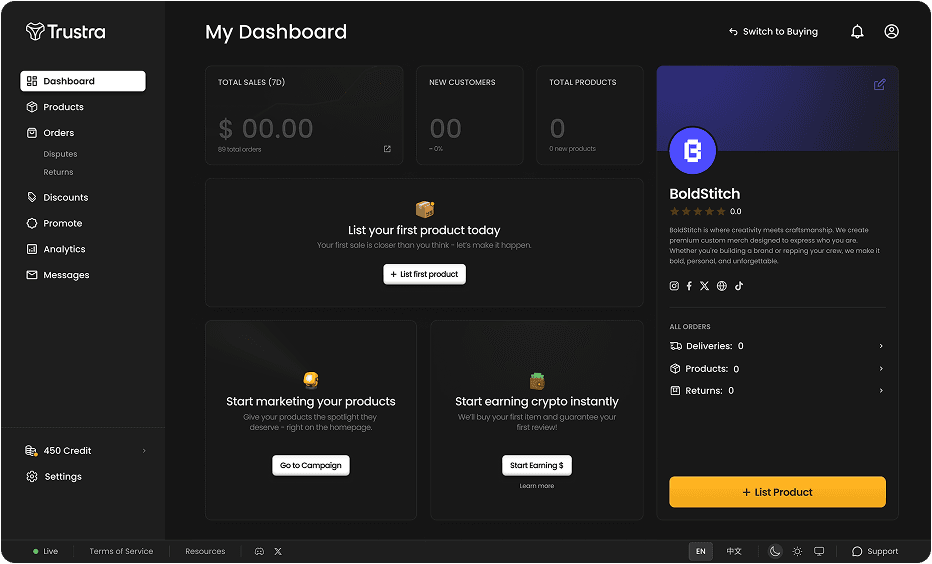Viewport: 932px width, 564px height.
Task: Click List first product button
Action: point(424,274)
